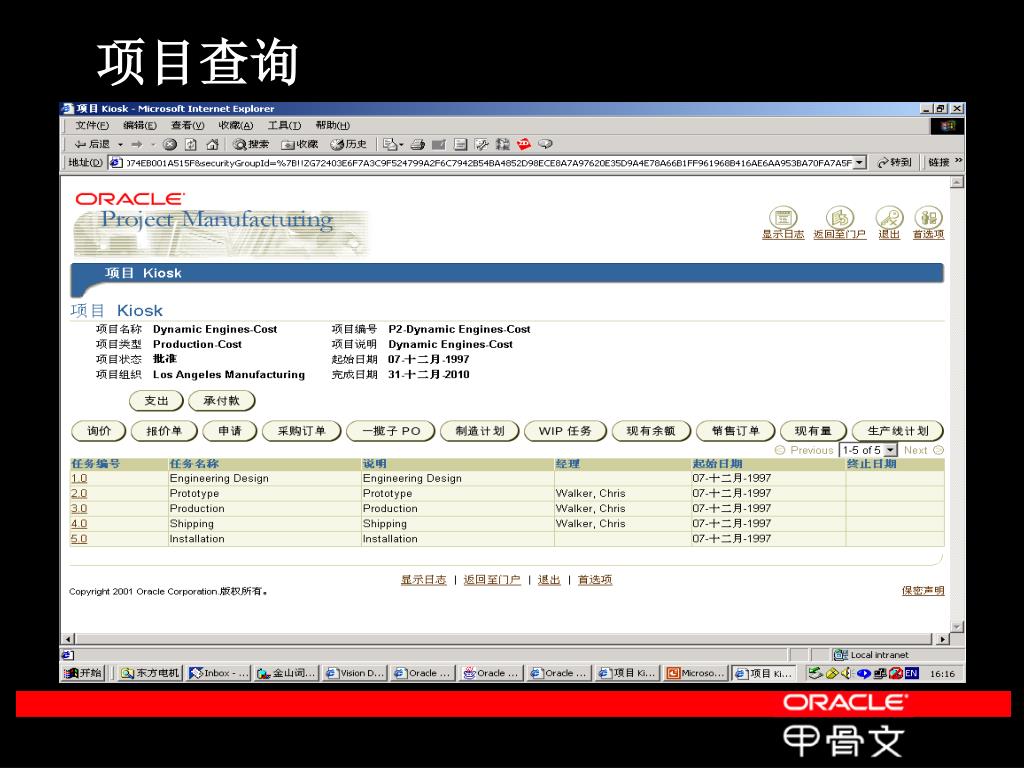Click the 销售订单 button

pos(735,431)
